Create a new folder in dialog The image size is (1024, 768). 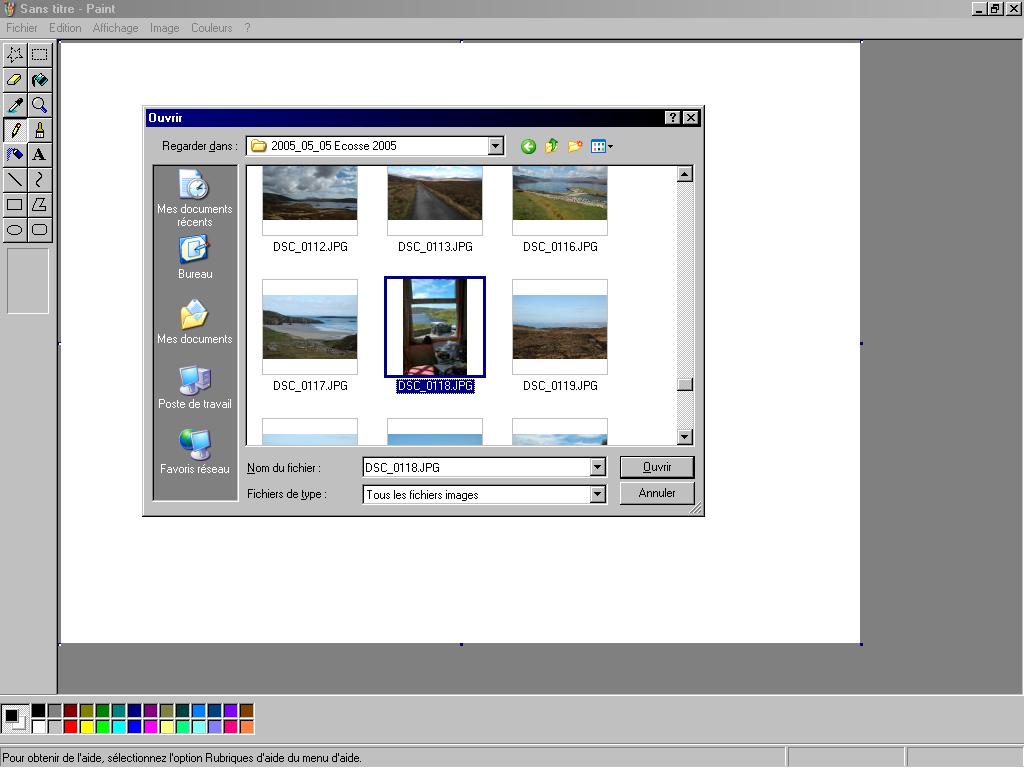(x=575, y=146)
